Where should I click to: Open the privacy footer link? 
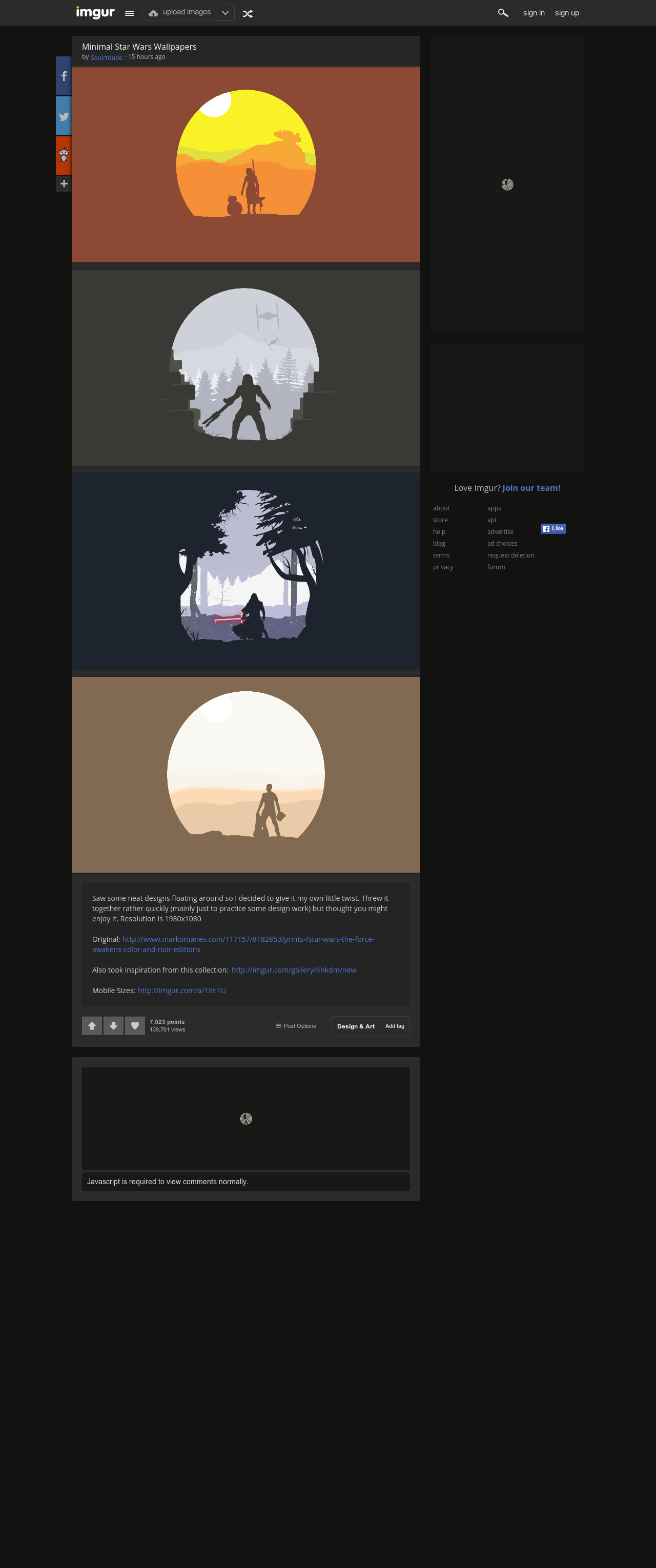443,567
